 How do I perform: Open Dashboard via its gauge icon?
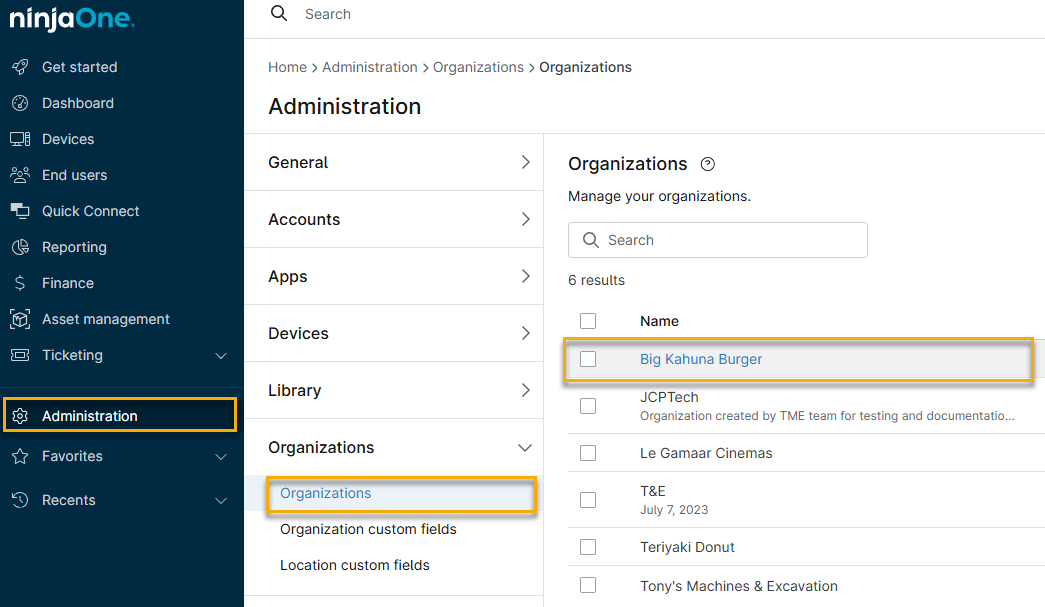pyautogui.click(x=20, y=103)
